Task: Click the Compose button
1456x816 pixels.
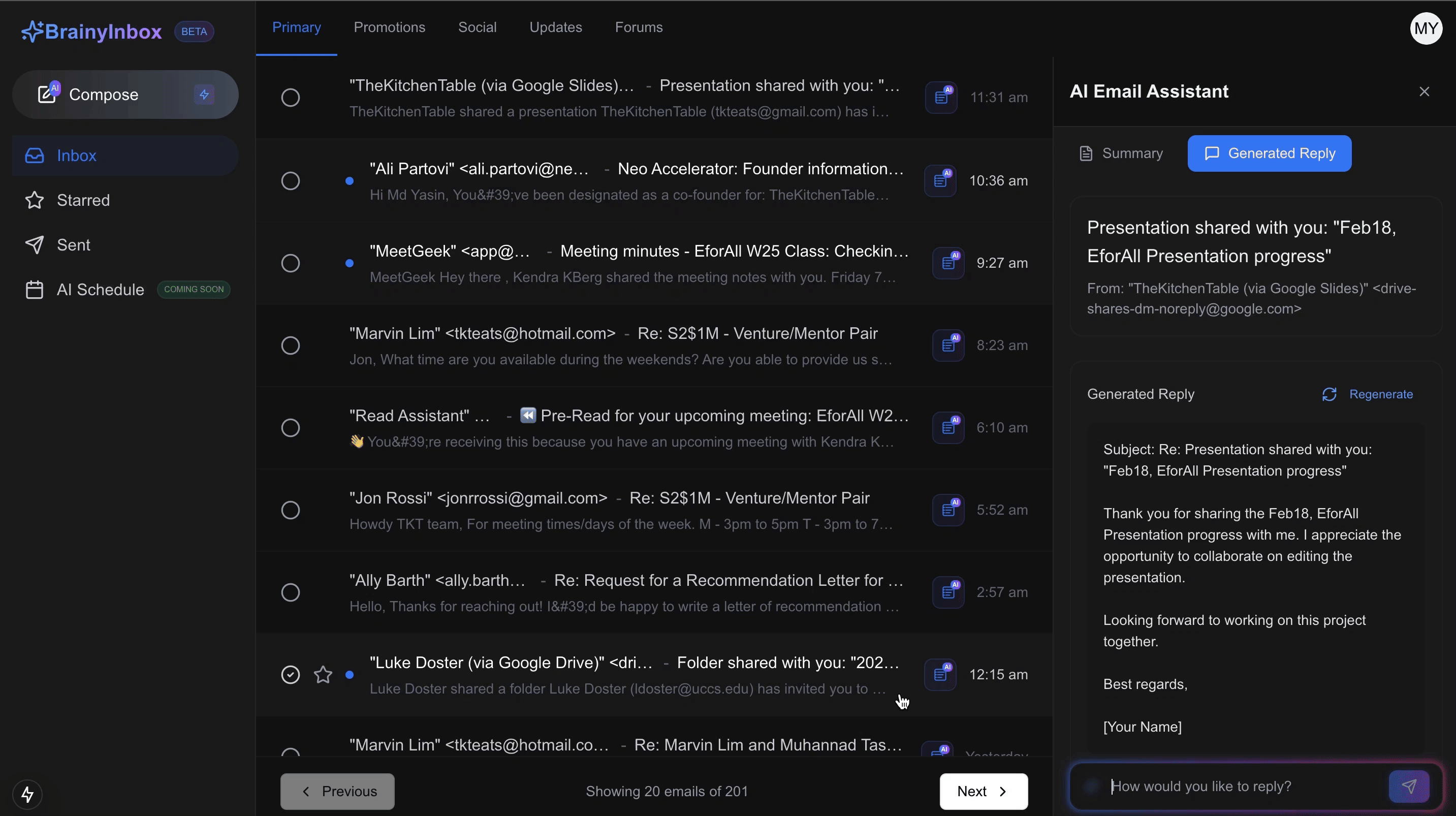Action: 125,94
